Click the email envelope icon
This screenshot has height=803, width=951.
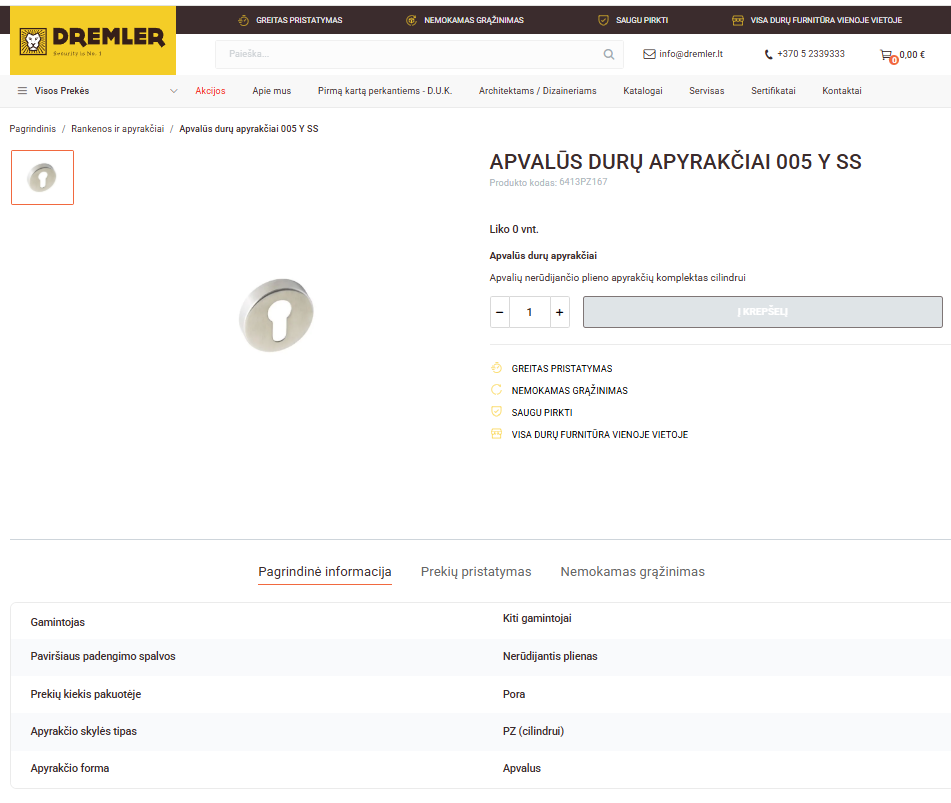pos(649,54)
